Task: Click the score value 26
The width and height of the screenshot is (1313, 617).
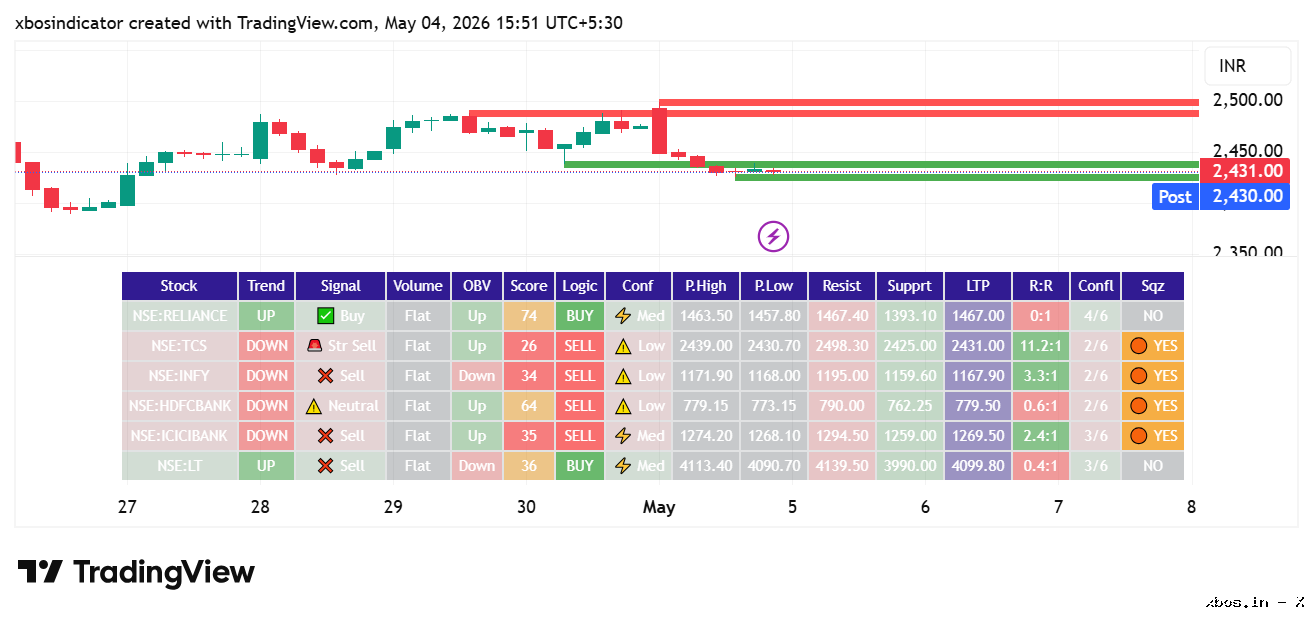Action: point(529,346)
